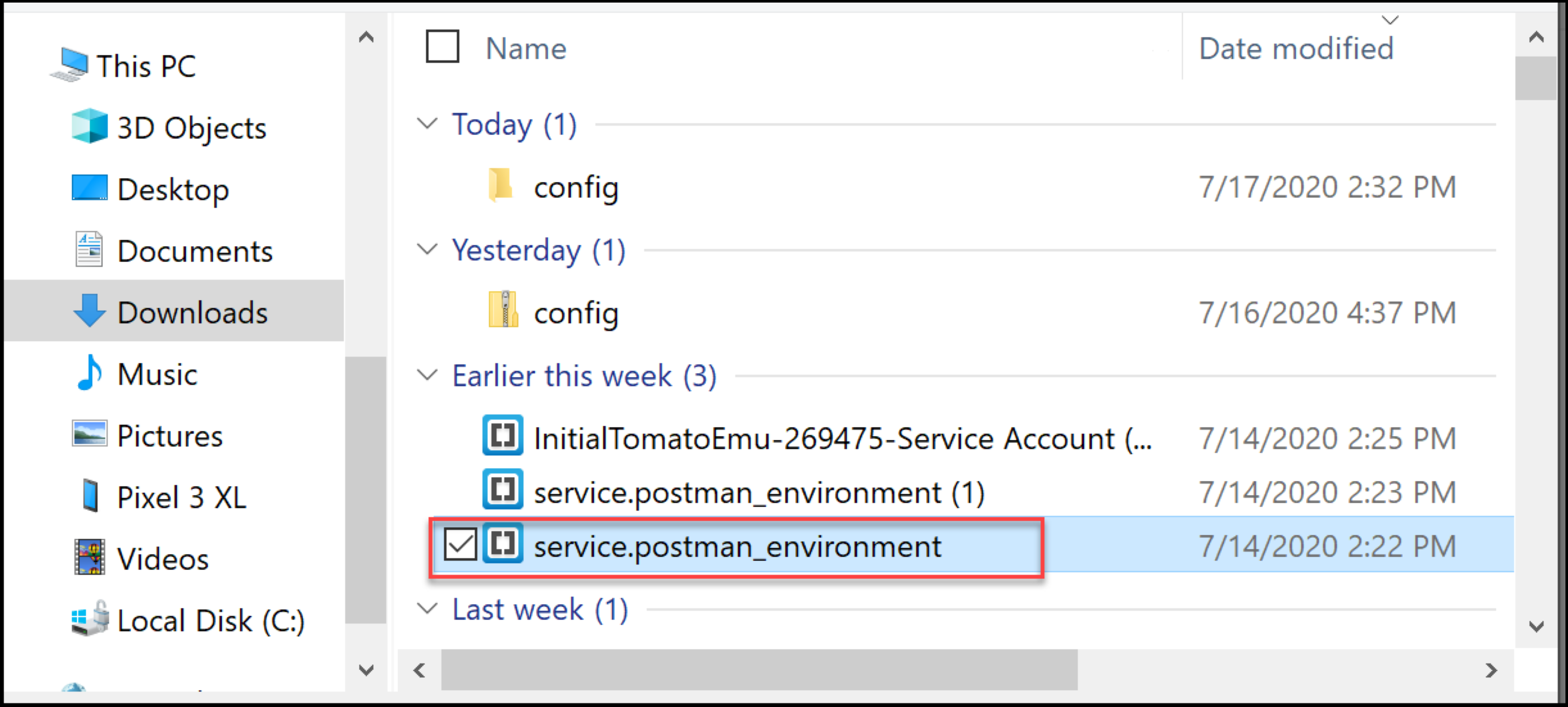Viewport: 1568px width, 707px height.
Task: Collapse the Today (1) group
Action: point(427,124)
